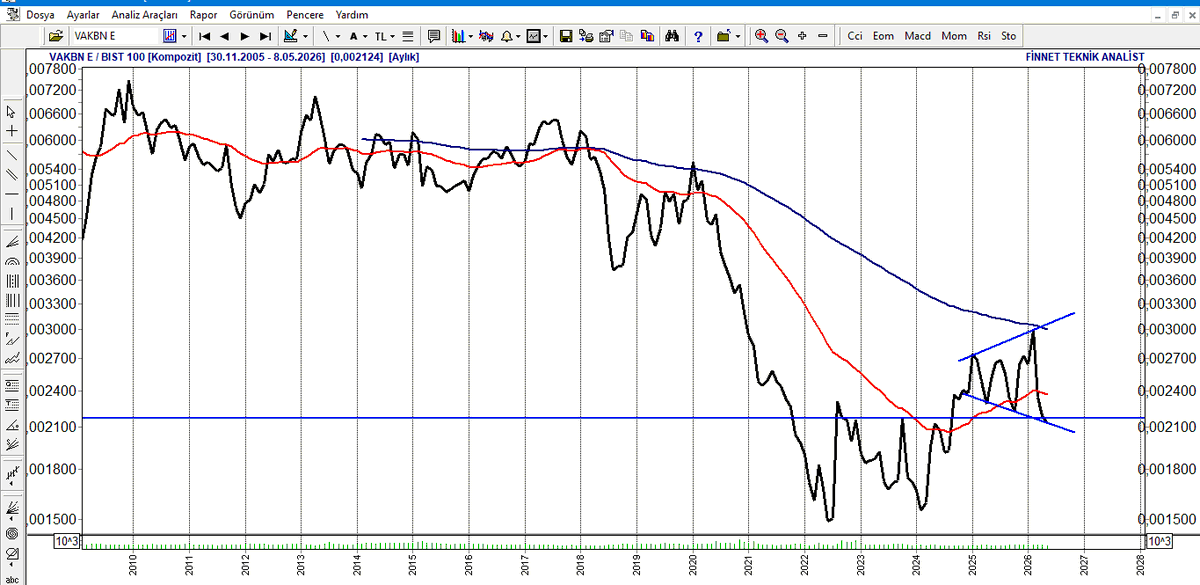This screenshot has width=1200, height=585.
Task: Save chart with the floppy disk icon
Action: (565, 36)
